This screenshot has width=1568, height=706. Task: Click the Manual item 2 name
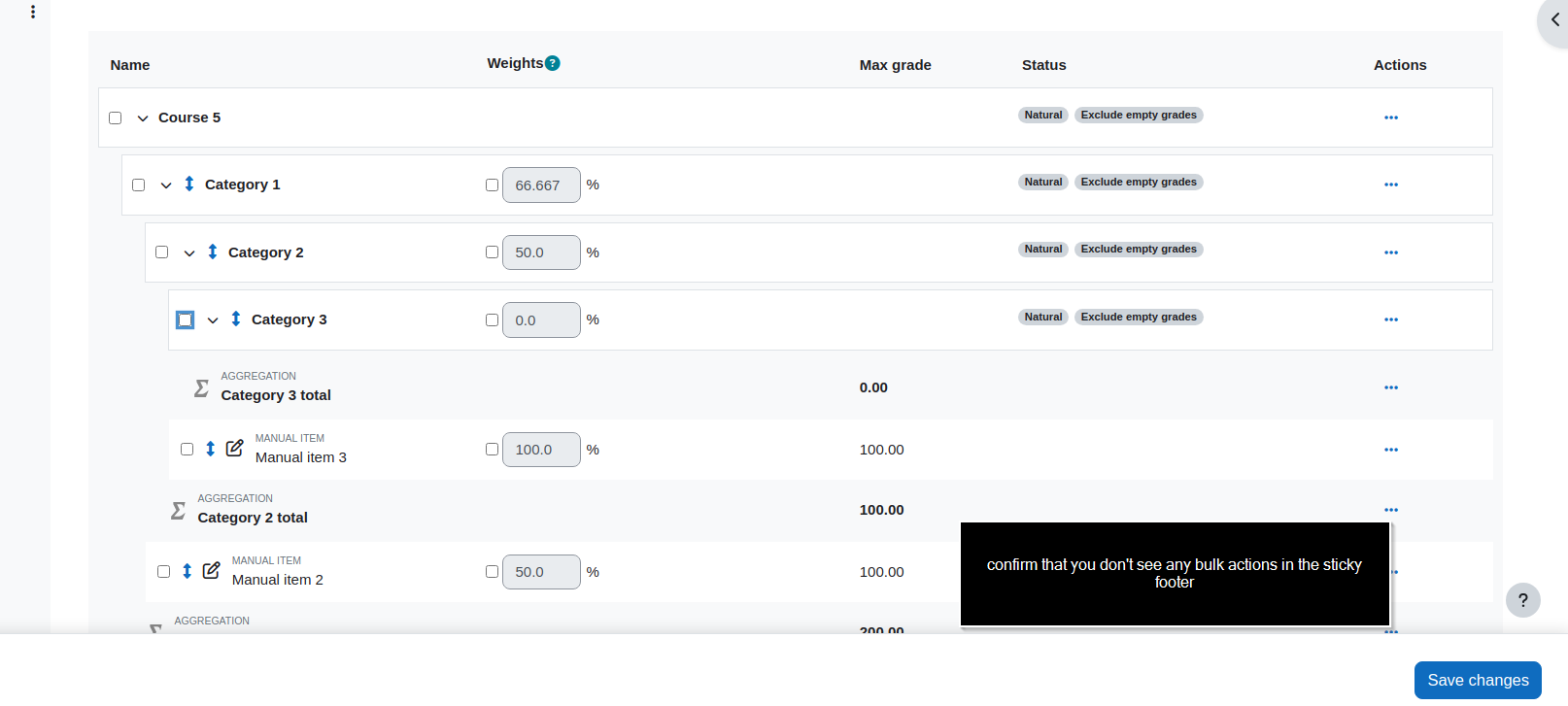pos(277,580)
